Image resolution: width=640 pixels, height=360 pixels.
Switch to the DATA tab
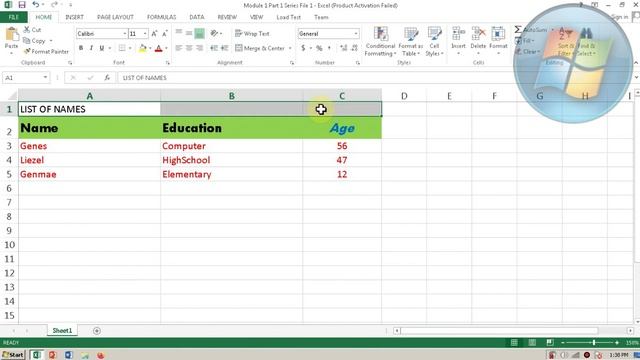click(x=197, y=17)
